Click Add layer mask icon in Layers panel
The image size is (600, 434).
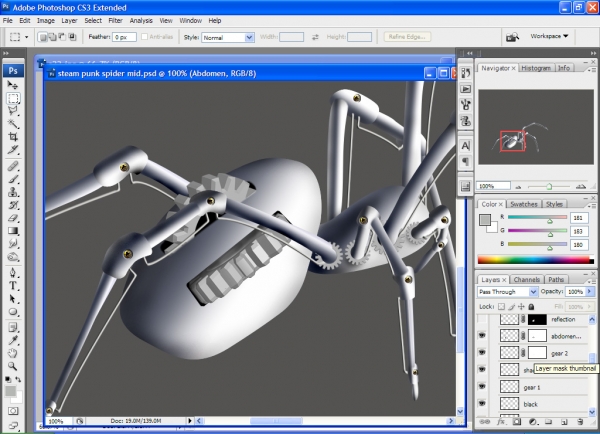pyautogui.click(x=517, y=422)
